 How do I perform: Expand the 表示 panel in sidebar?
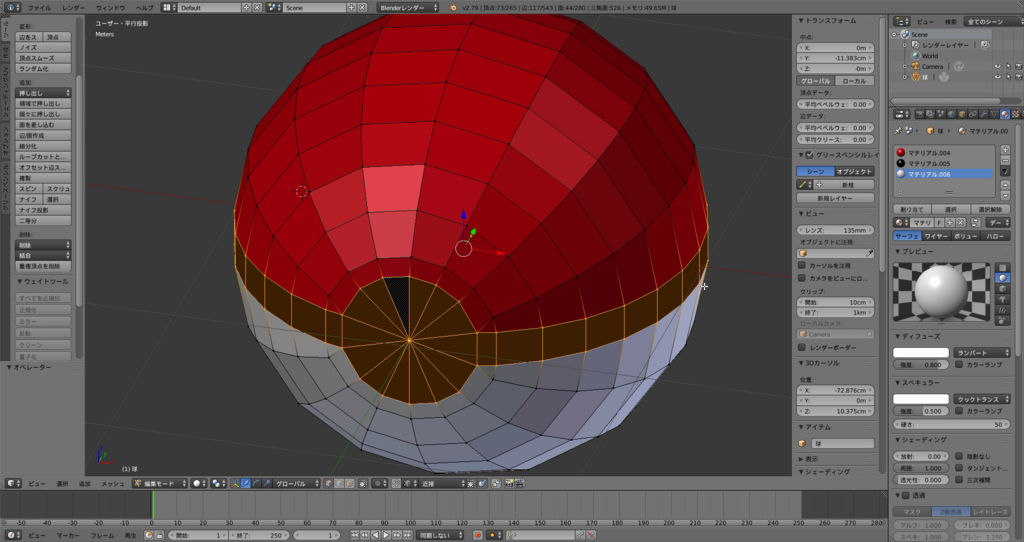pos(810,458)
